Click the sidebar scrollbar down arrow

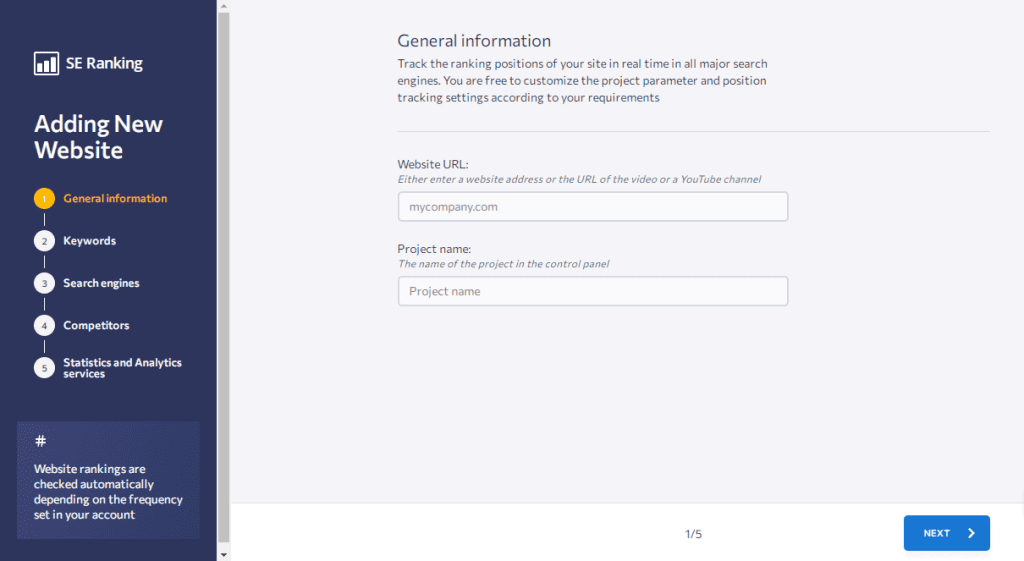(x=223, y=554)
